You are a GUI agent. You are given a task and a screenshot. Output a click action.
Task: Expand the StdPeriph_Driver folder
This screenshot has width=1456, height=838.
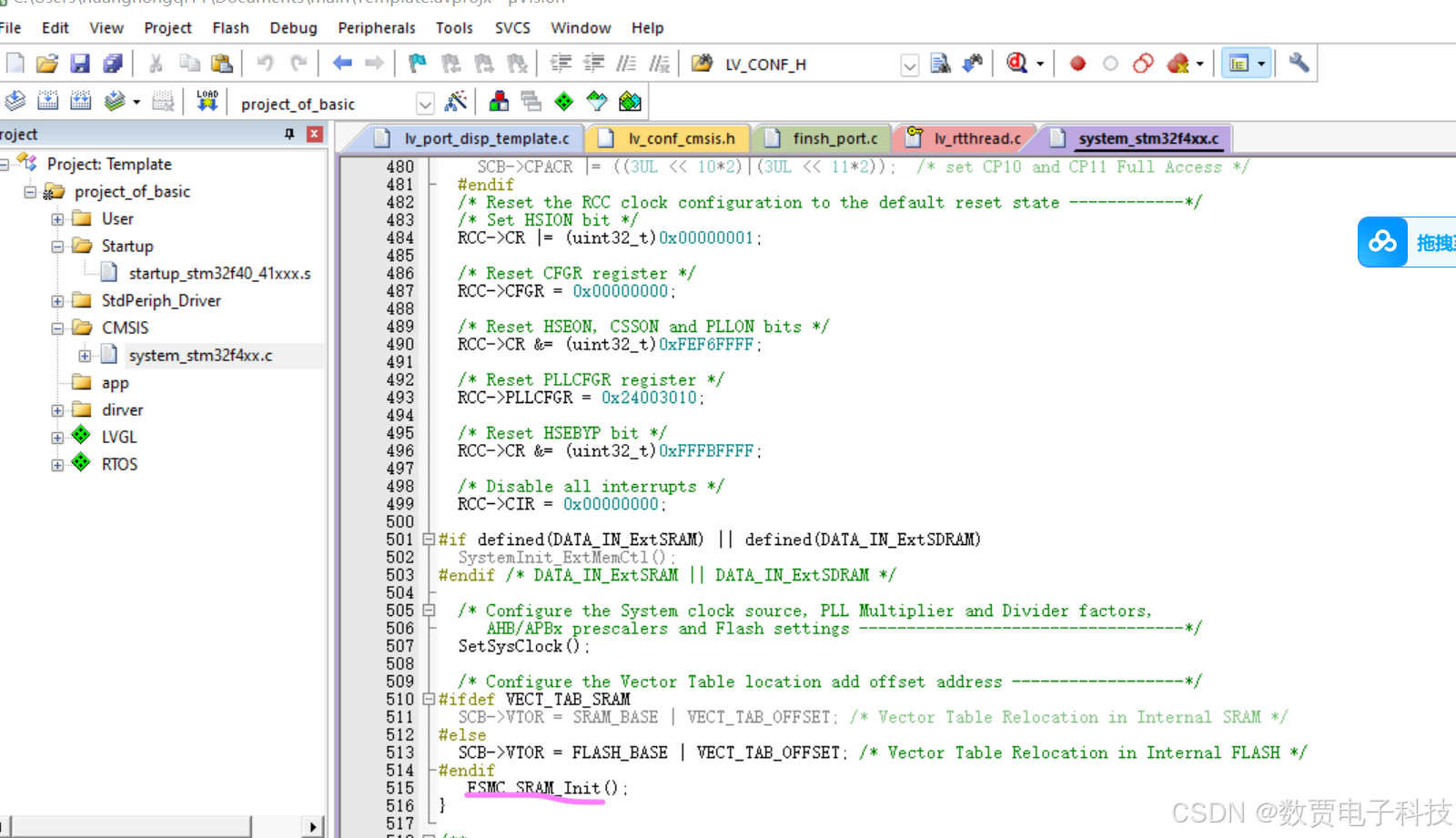click(57, 301)
